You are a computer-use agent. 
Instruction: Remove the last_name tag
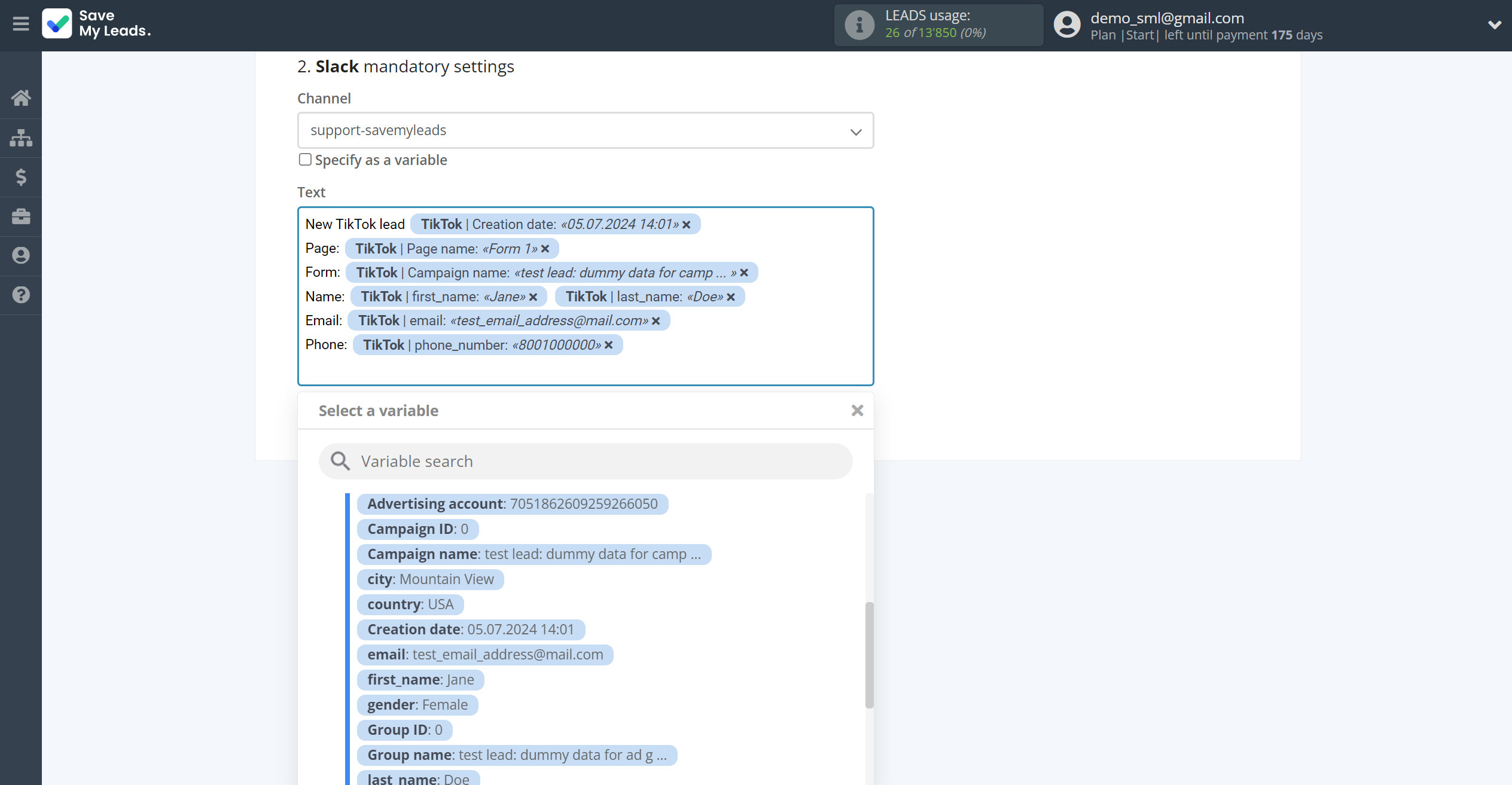coord(731,297)
